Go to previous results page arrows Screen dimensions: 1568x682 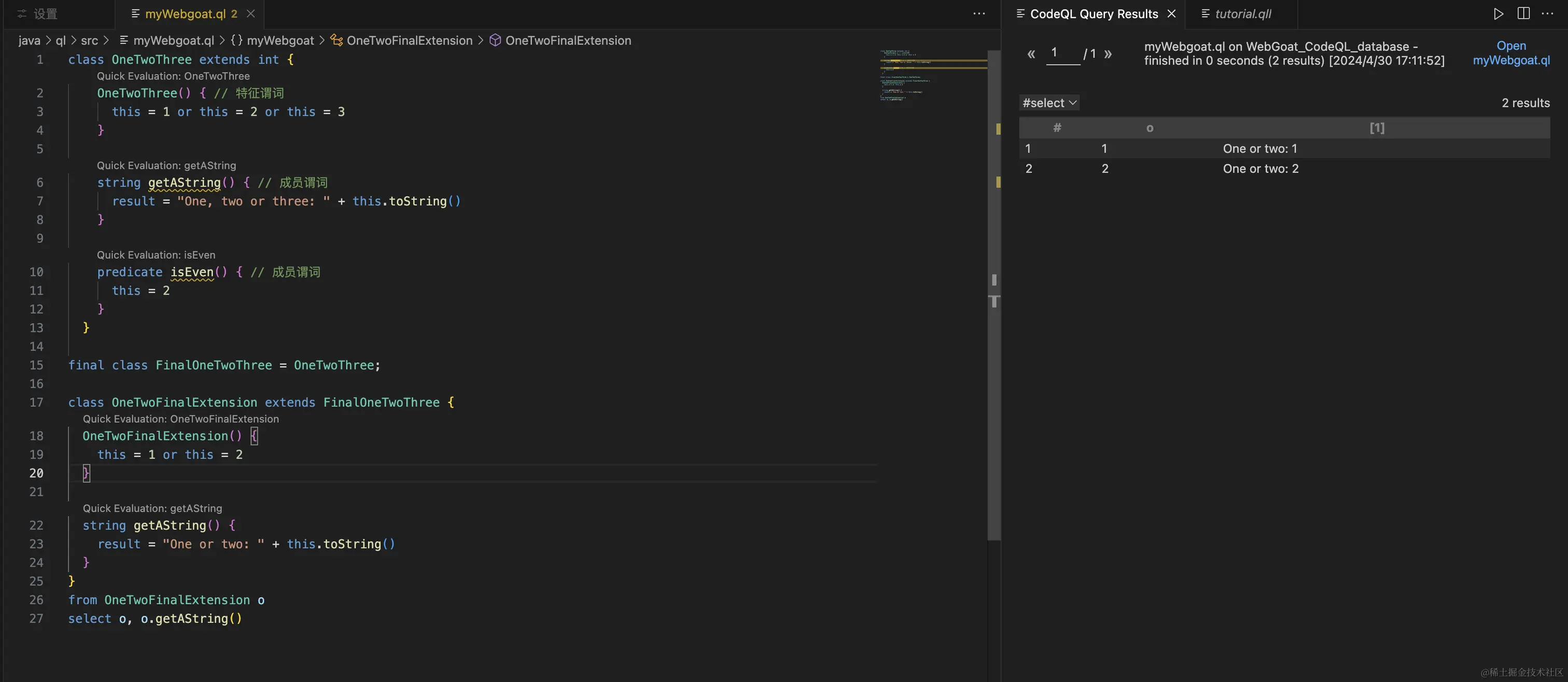point(1031,53)
